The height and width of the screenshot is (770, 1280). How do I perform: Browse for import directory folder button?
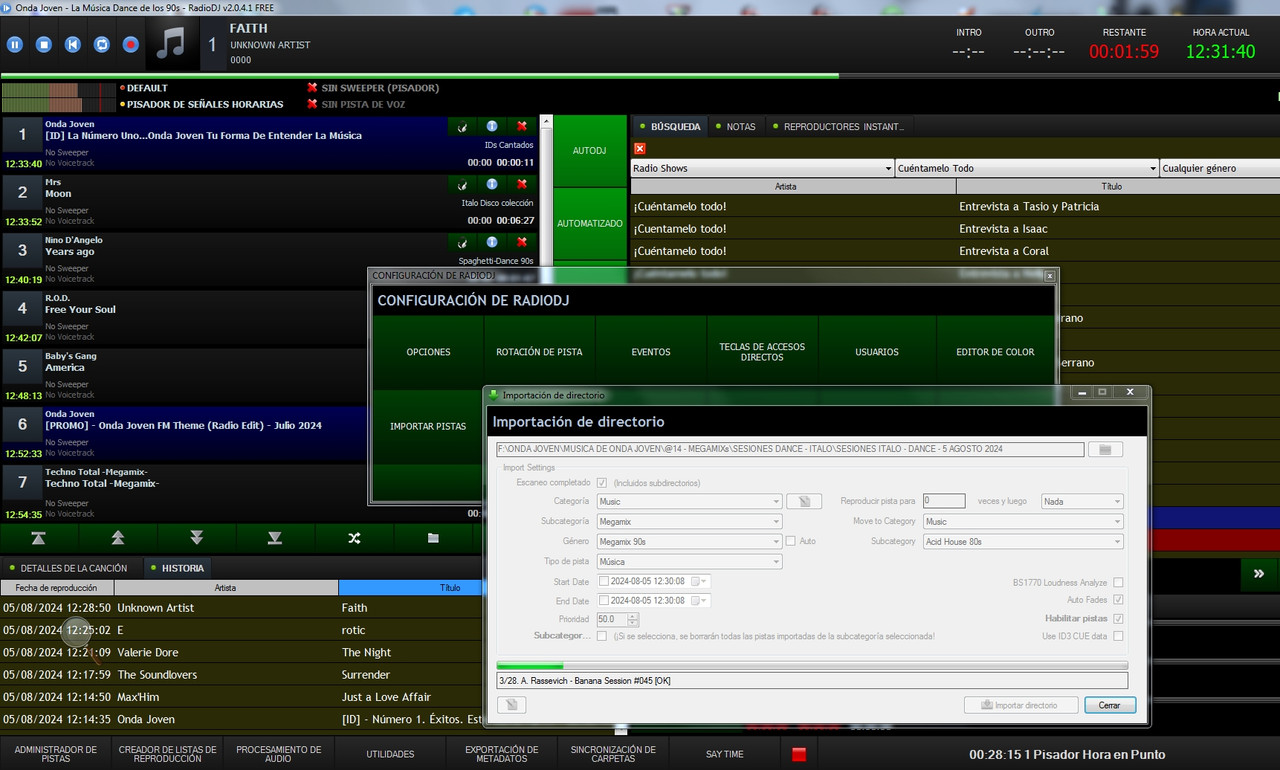(1105, 450)
